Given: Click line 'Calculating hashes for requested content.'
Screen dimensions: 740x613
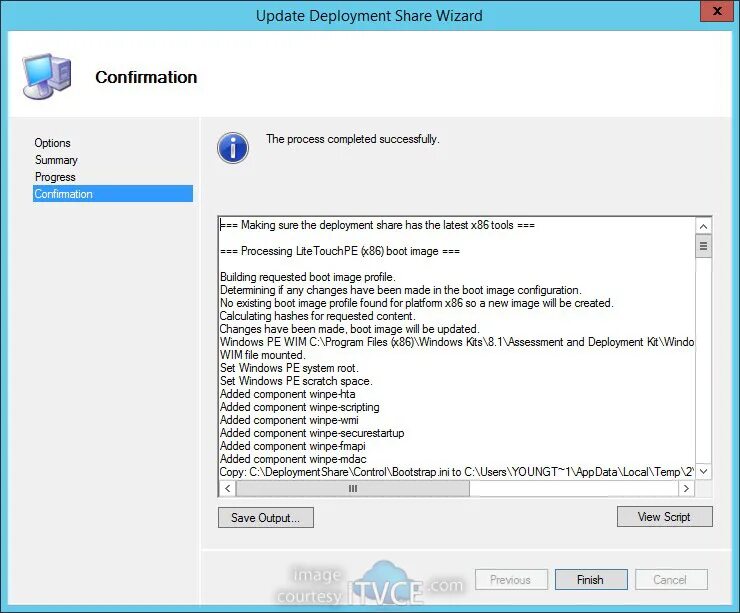Looking at the screenshot, I should tap(318, 316).
